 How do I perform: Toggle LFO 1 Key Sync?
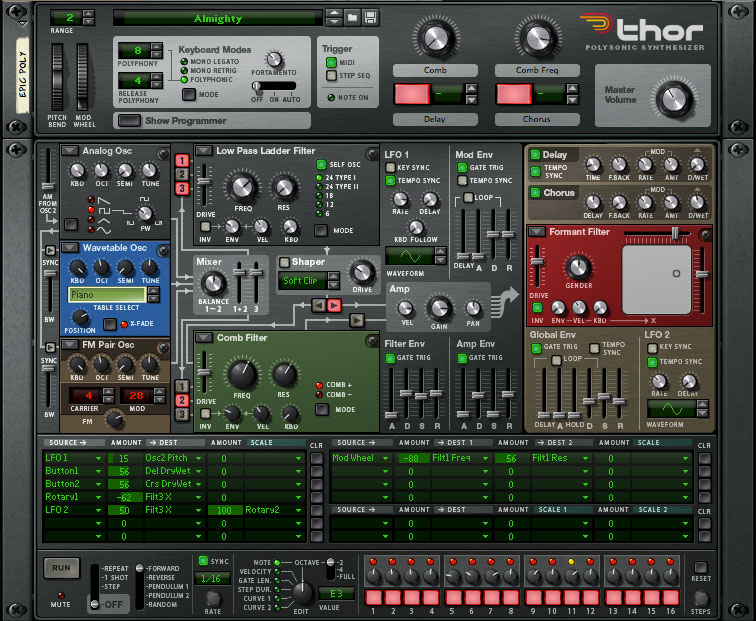[391, 167]
